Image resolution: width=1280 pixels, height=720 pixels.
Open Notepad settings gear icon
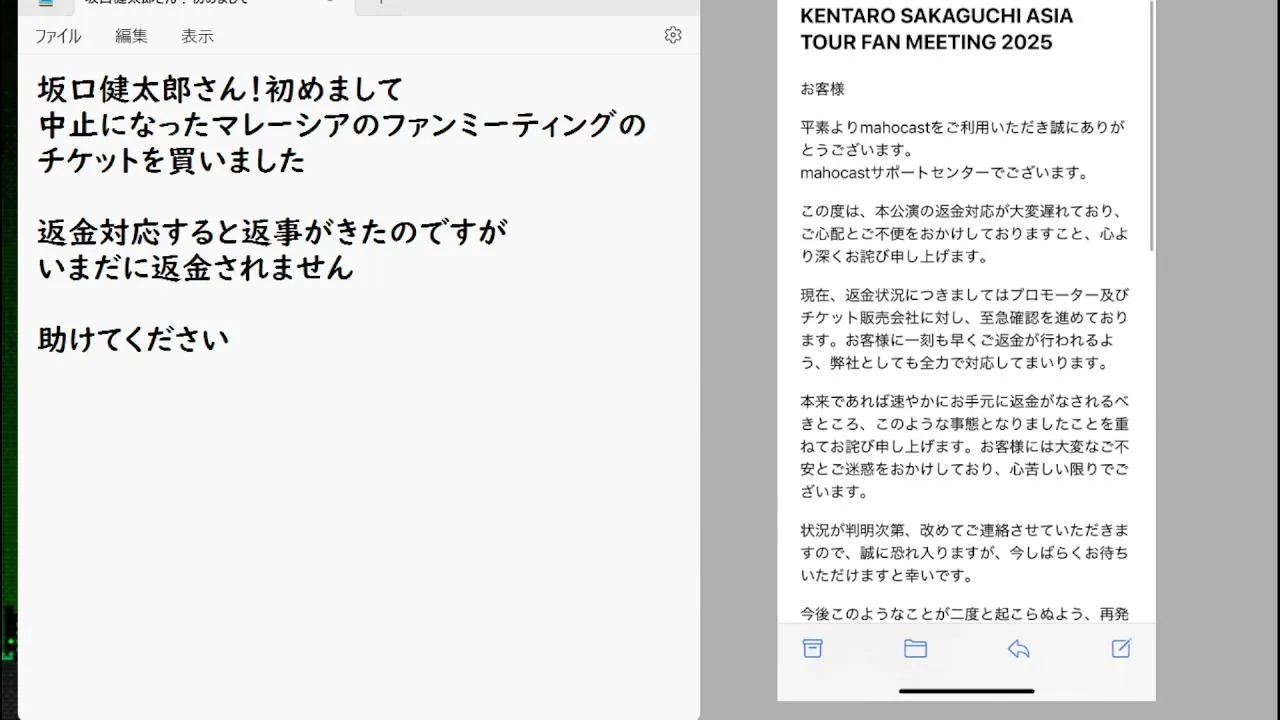[x=673, y=35]
